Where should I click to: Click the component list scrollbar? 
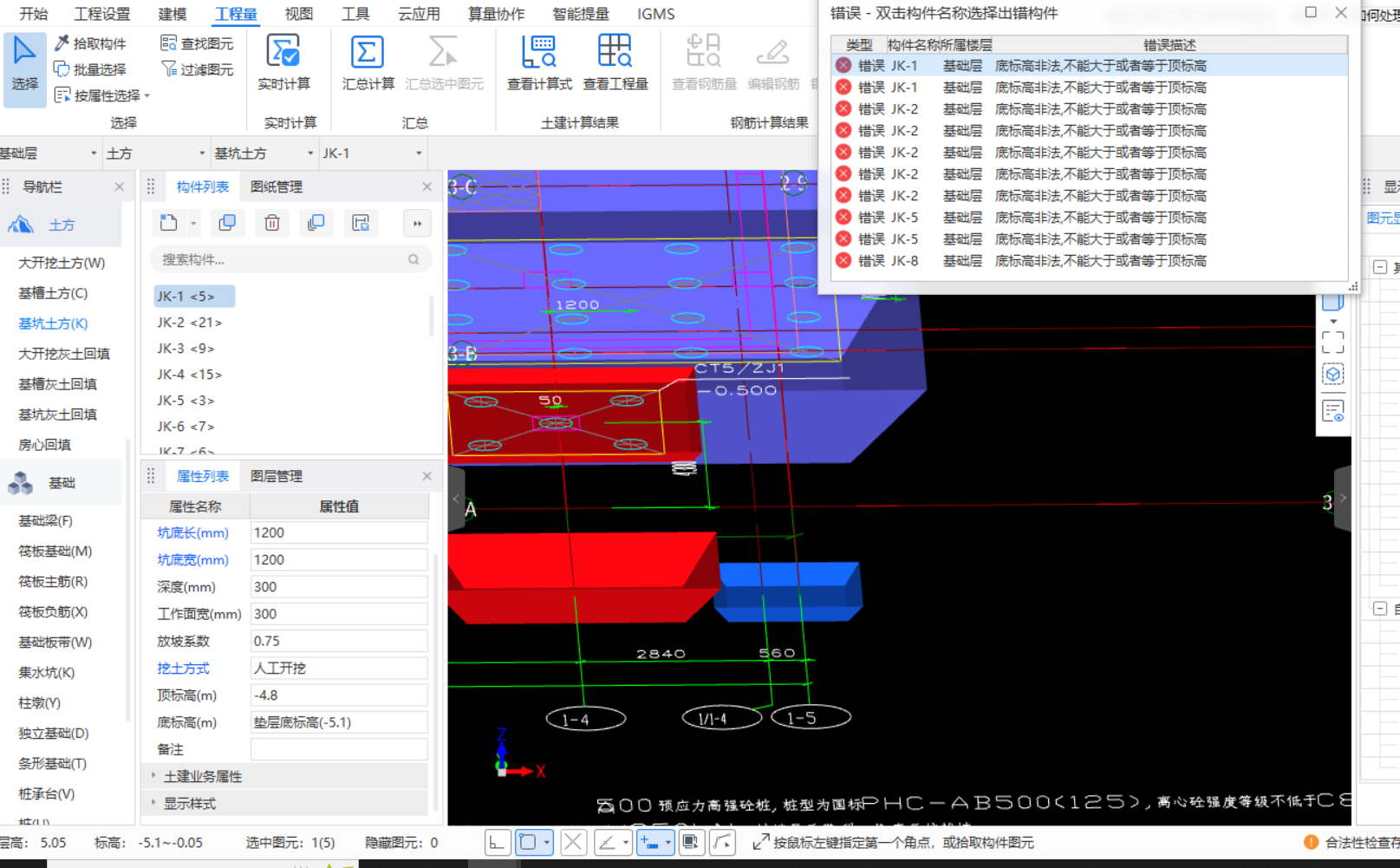433,317
